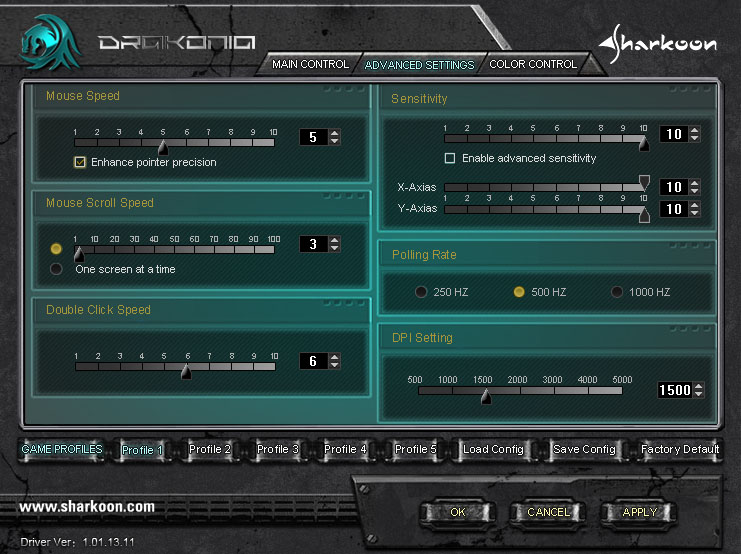Click Double Click Speed slider handle

pos(186,371)
